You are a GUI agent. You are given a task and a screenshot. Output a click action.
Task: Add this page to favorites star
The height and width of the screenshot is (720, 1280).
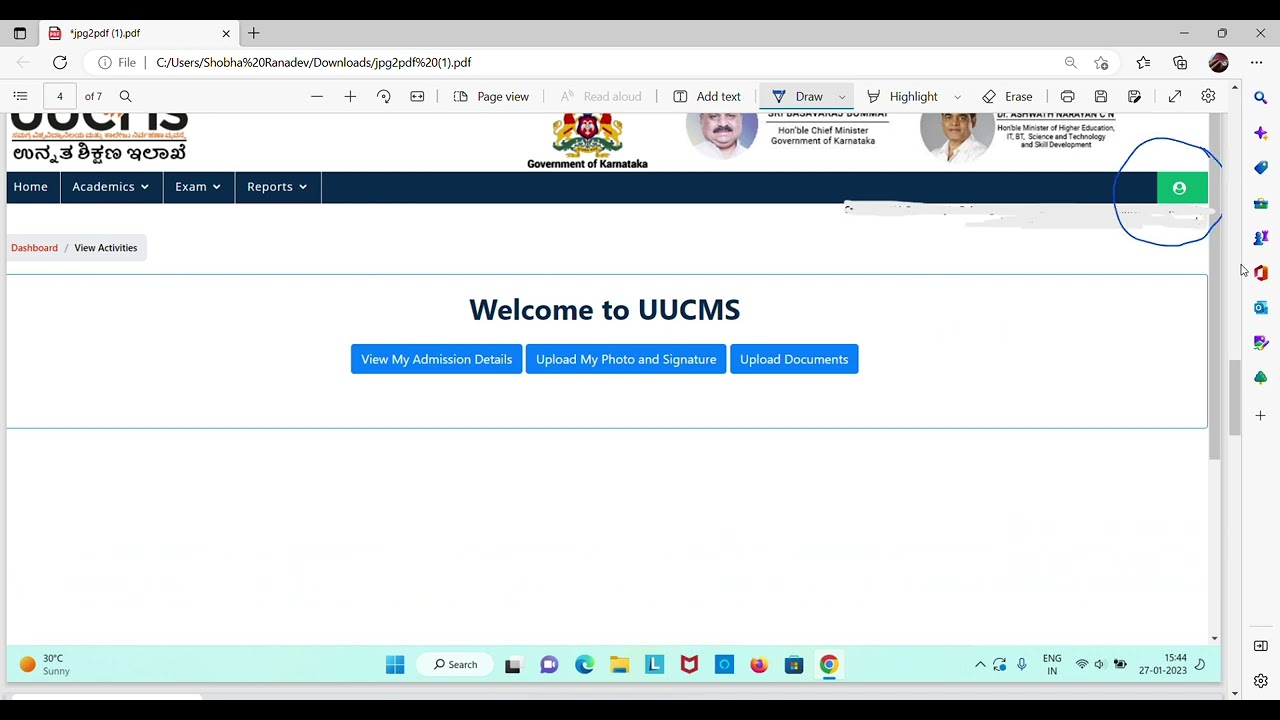1101,62
